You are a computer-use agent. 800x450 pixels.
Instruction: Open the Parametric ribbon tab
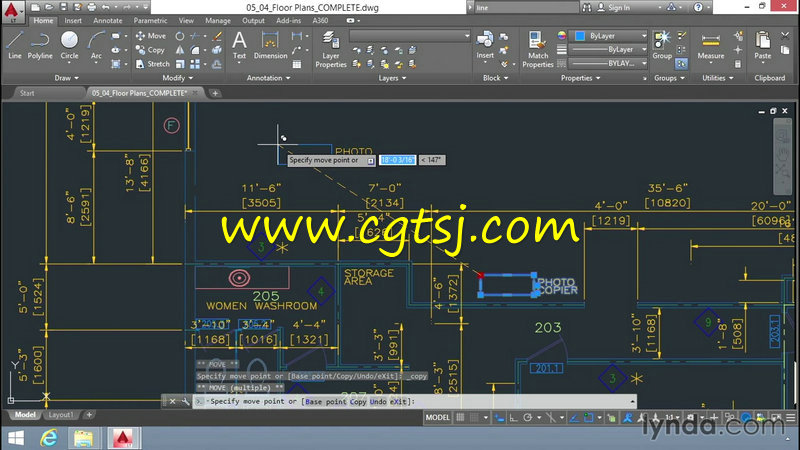150,21
